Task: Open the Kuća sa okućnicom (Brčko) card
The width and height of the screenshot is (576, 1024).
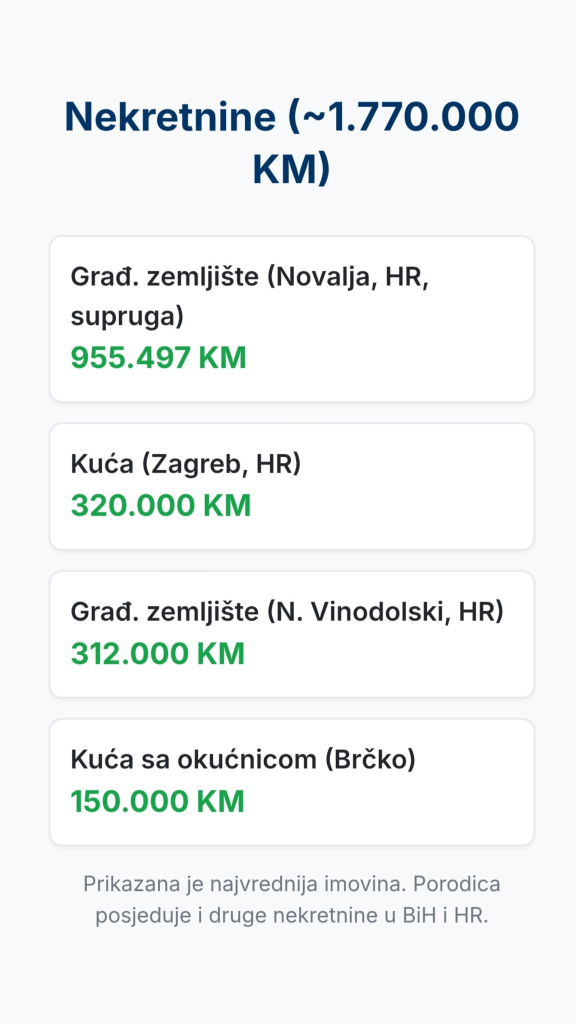Action: pyautogui.click(x=292, y=782)
